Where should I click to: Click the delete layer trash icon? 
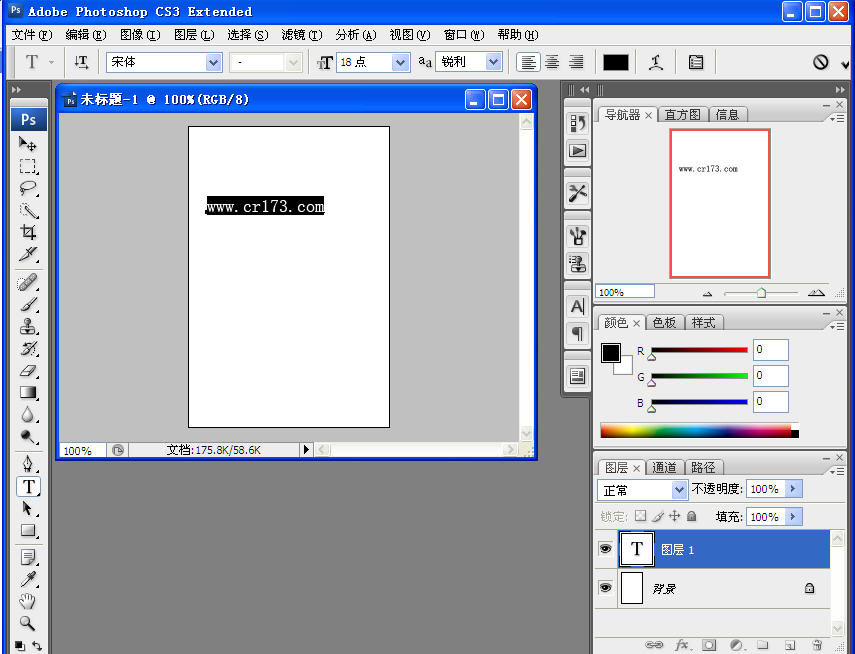click(817, 645)
